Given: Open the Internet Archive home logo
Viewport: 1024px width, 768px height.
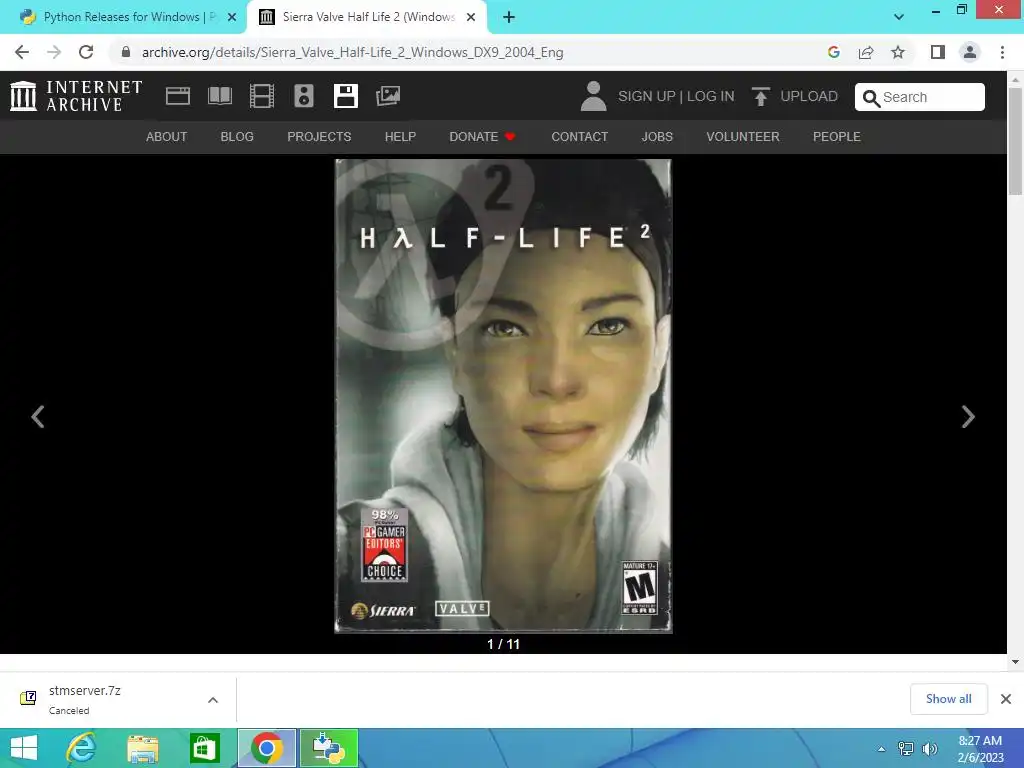Looking at the screenshot, I should coord(76,96).
